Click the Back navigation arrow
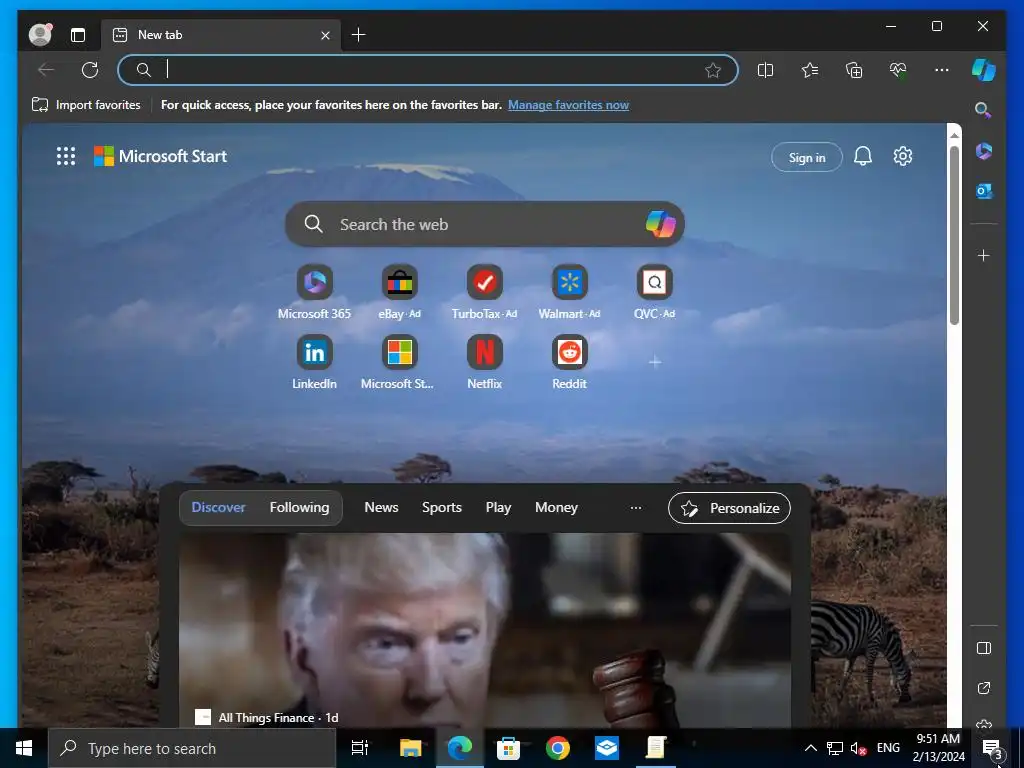Viewport: 1024px width, 768px height. pos(46,70)
